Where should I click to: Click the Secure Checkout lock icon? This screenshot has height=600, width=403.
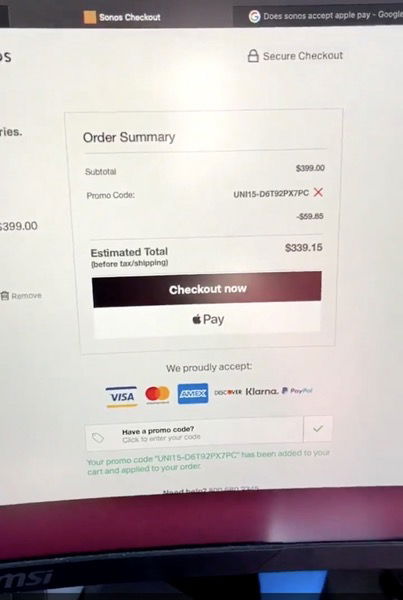[253, 56]
